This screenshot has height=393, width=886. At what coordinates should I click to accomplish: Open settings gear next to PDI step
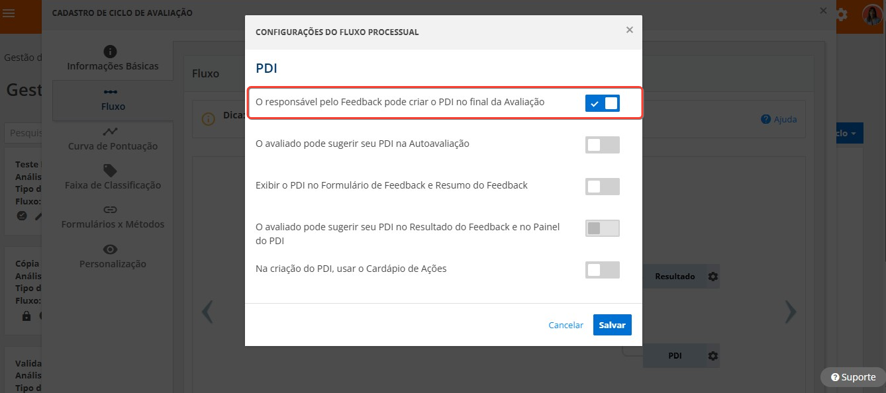click(713, 356)
